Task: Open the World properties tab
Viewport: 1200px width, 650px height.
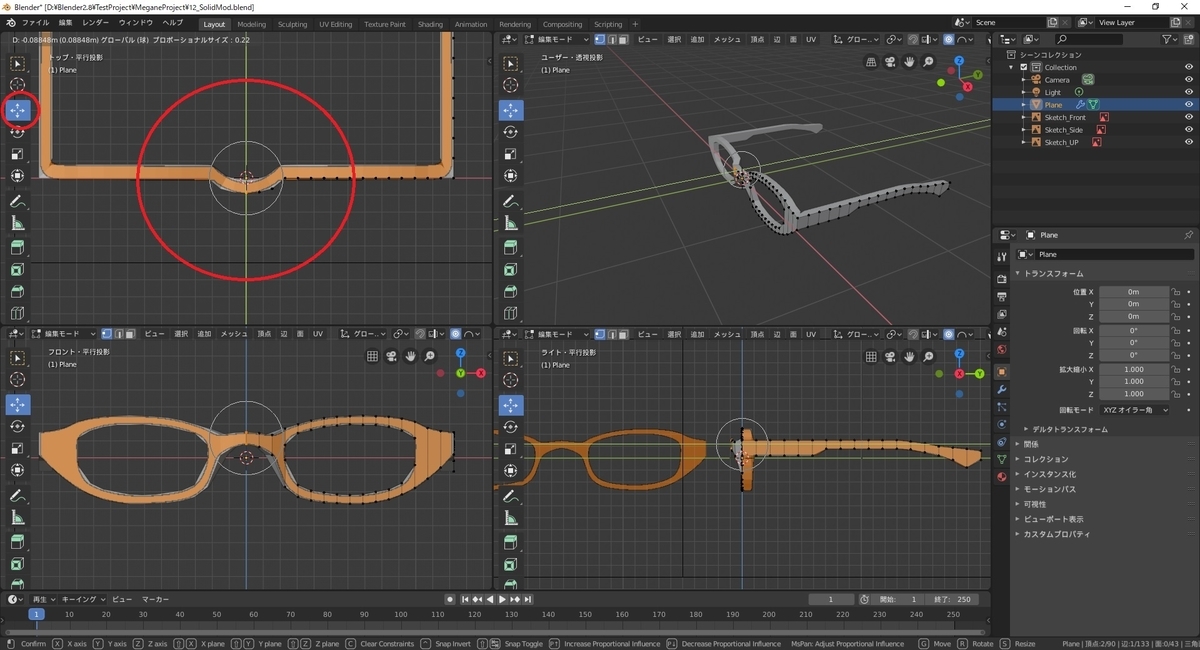Action: pyautogui.click(x=1001, y=350)
